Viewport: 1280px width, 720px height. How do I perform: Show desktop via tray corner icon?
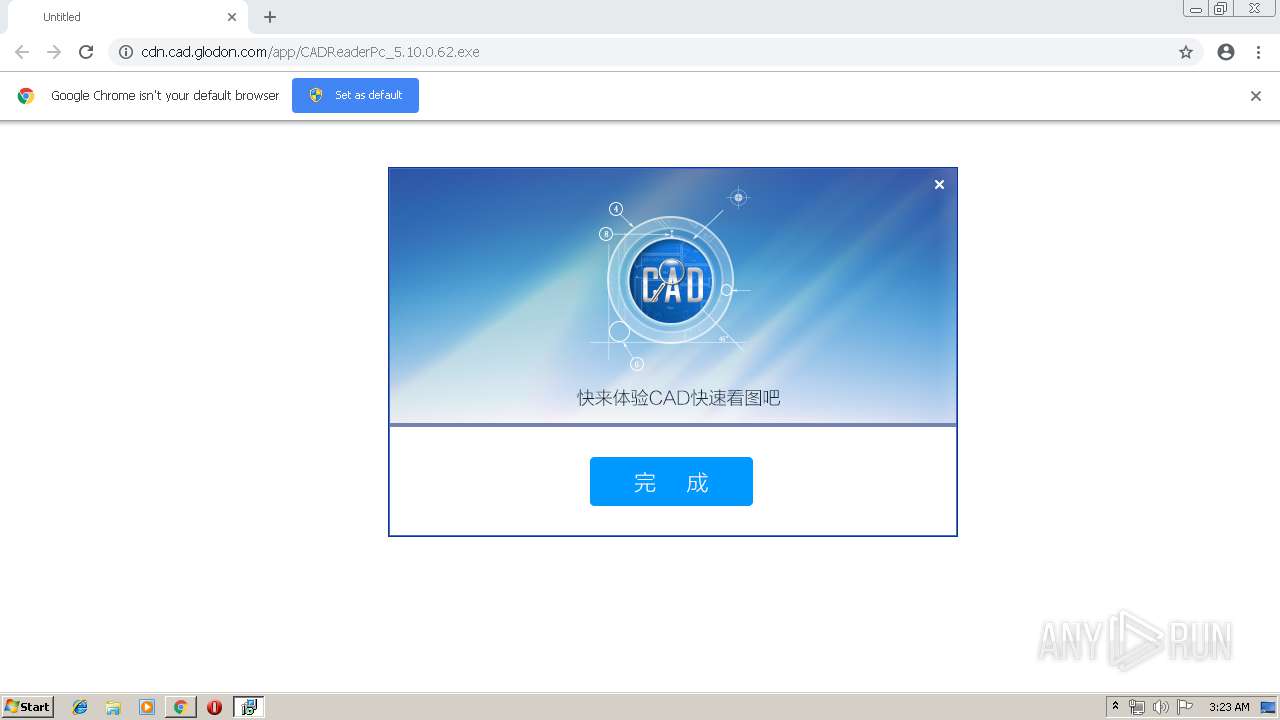click(1268, 707)
